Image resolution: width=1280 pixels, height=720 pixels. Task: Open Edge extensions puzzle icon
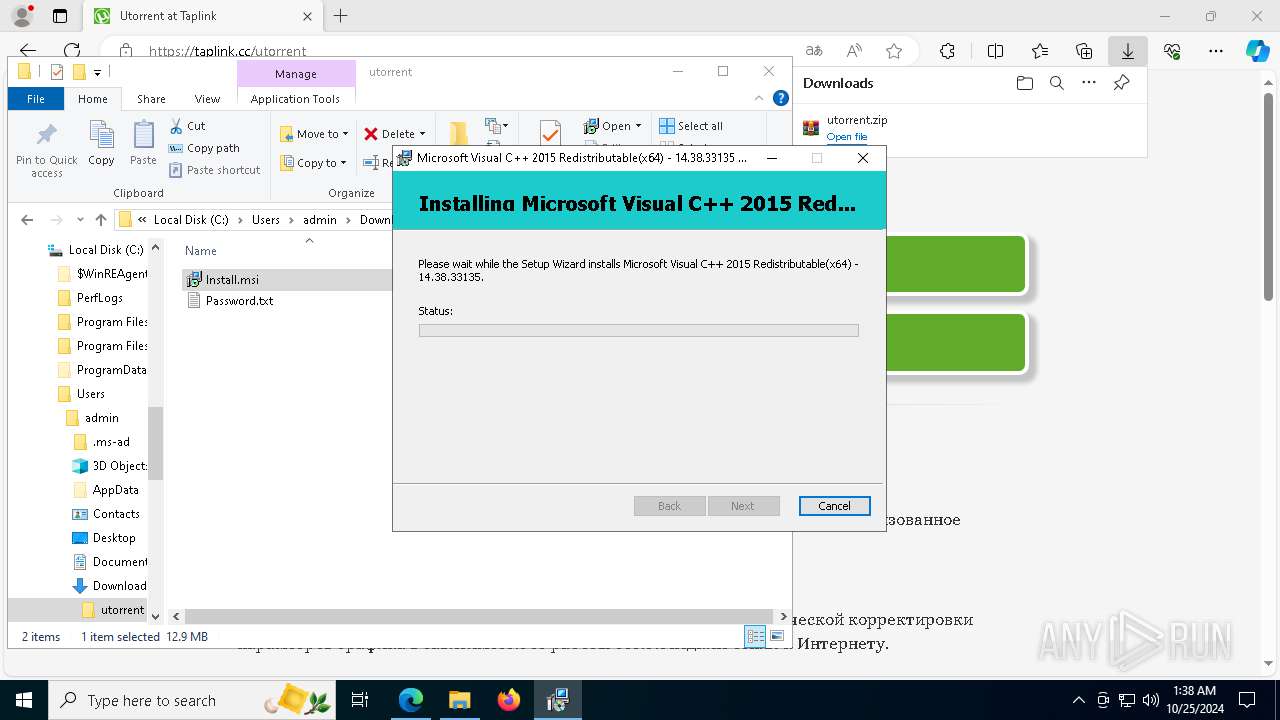click(947, 51)
